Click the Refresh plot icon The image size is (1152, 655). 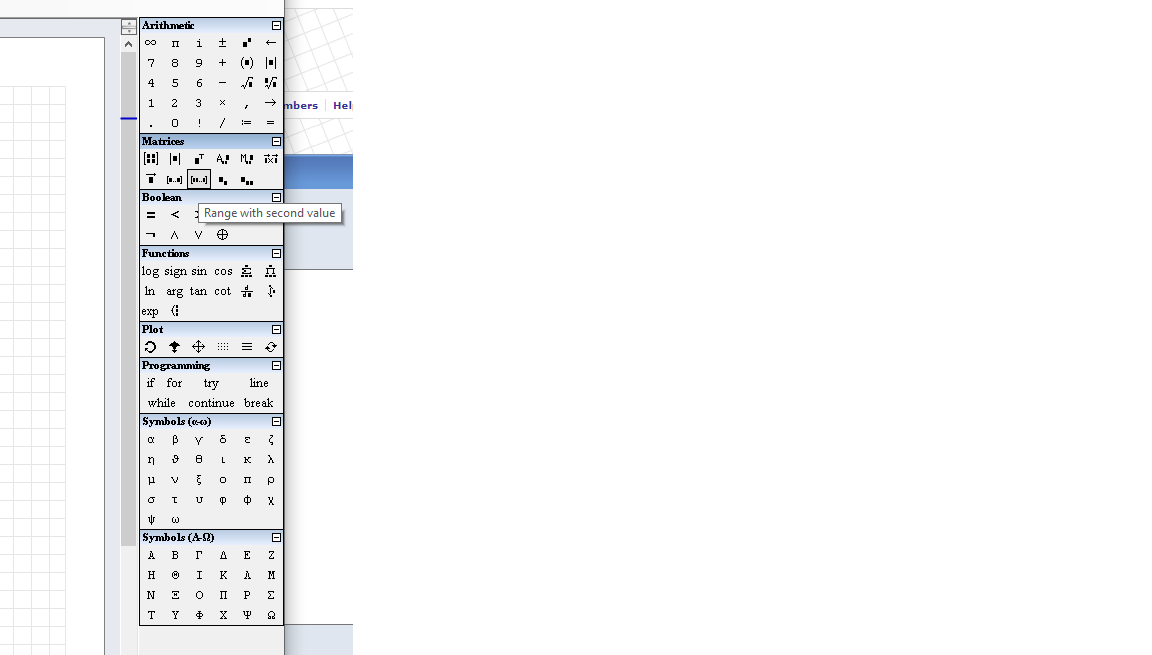click(x=271, y=347)
